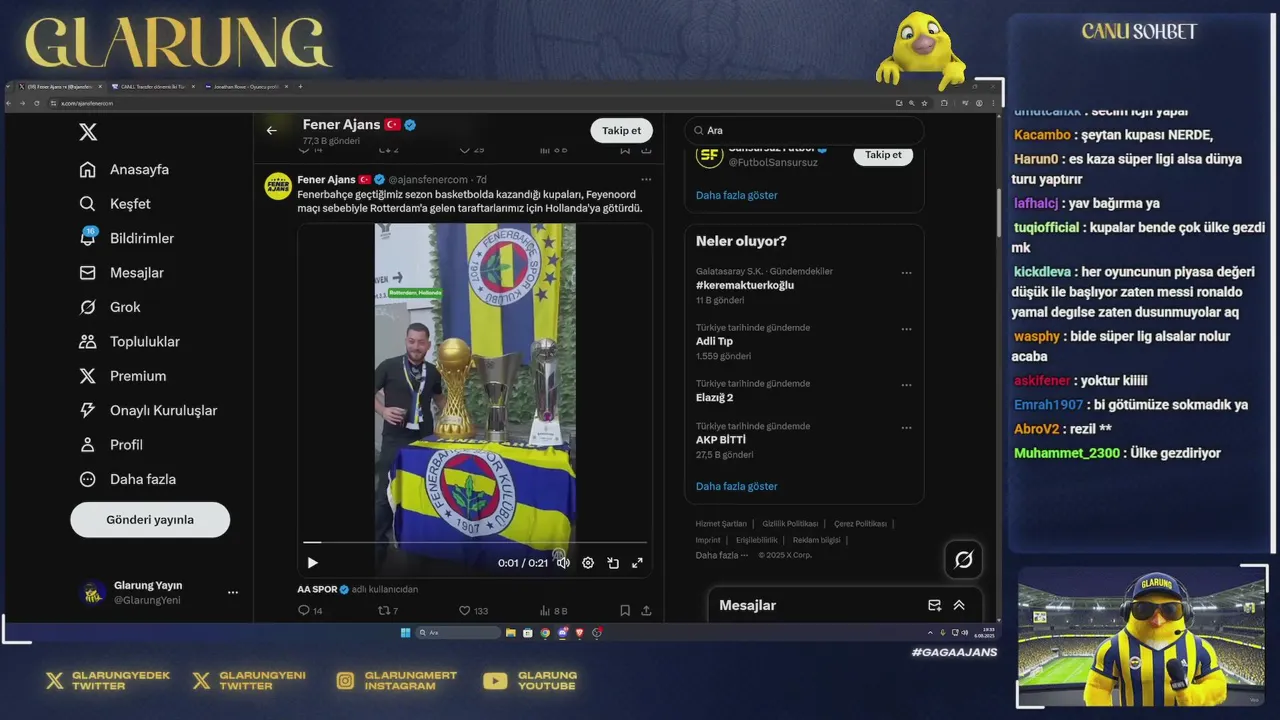Screen dimensions: 1280x720
Task: Open the AKP BİTTİ trending topic
Action: pyautogui.click(x=721, y=440)
